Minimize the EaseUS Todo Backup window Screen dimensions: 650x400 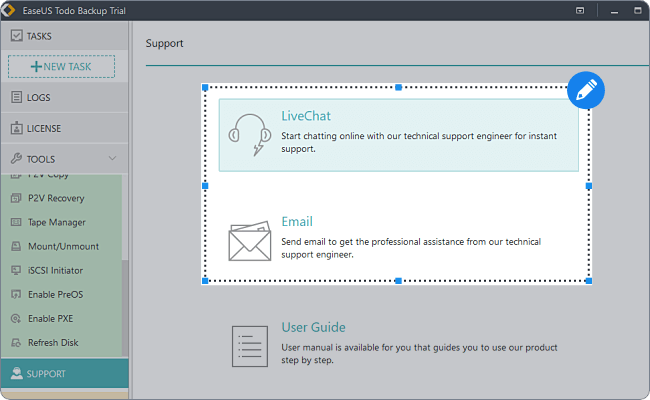pos(614,11)
